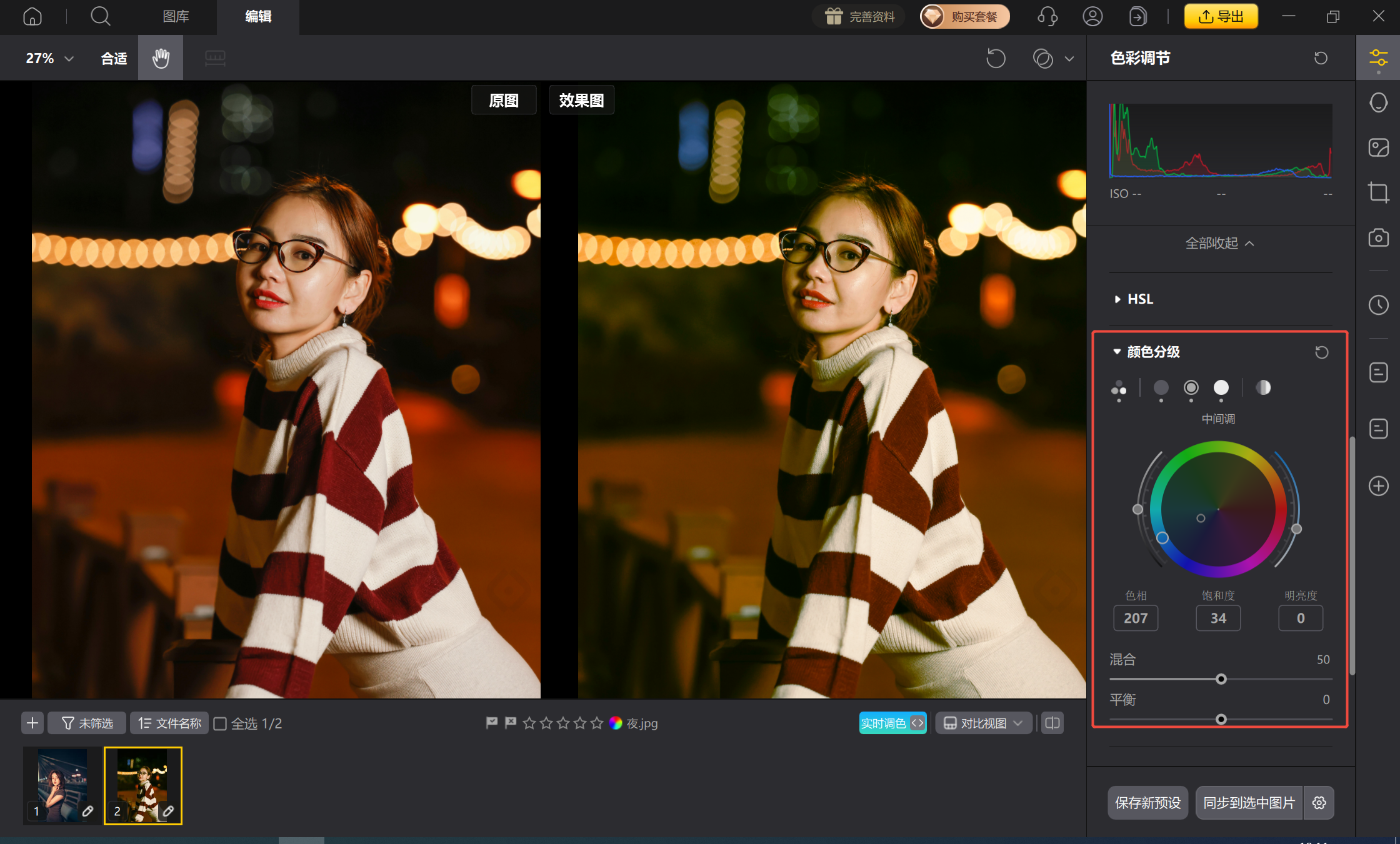Reset the color grading section
Image resolution: width=1400 pixels, height=844 pixels.
click(1321, 352)
